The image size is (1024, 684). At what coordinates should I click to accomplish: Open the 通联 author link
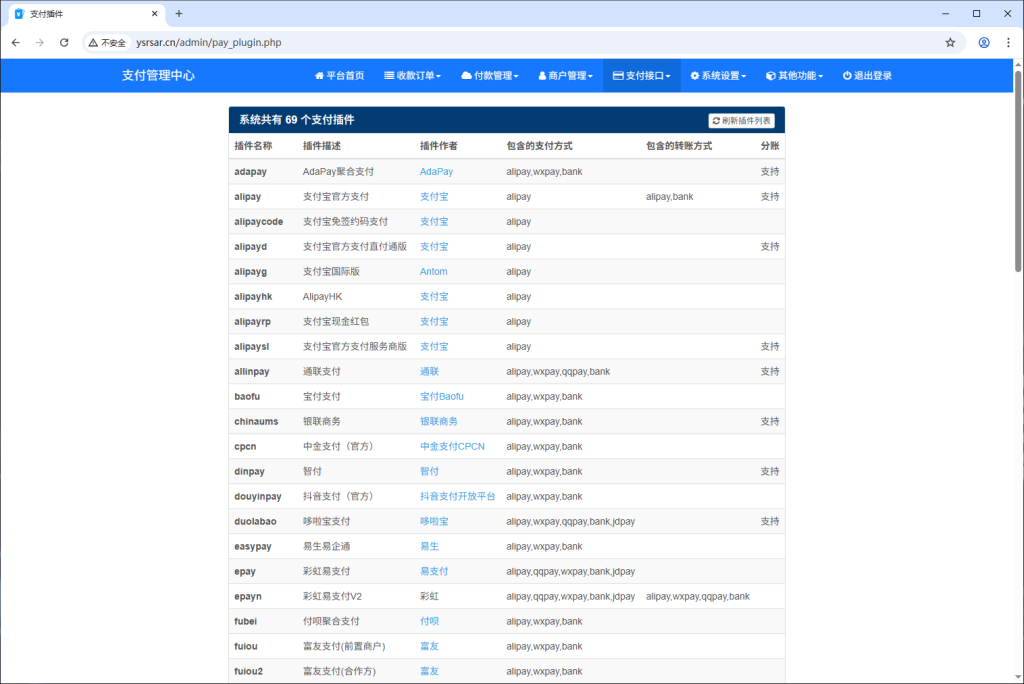(x=429, y=372)
